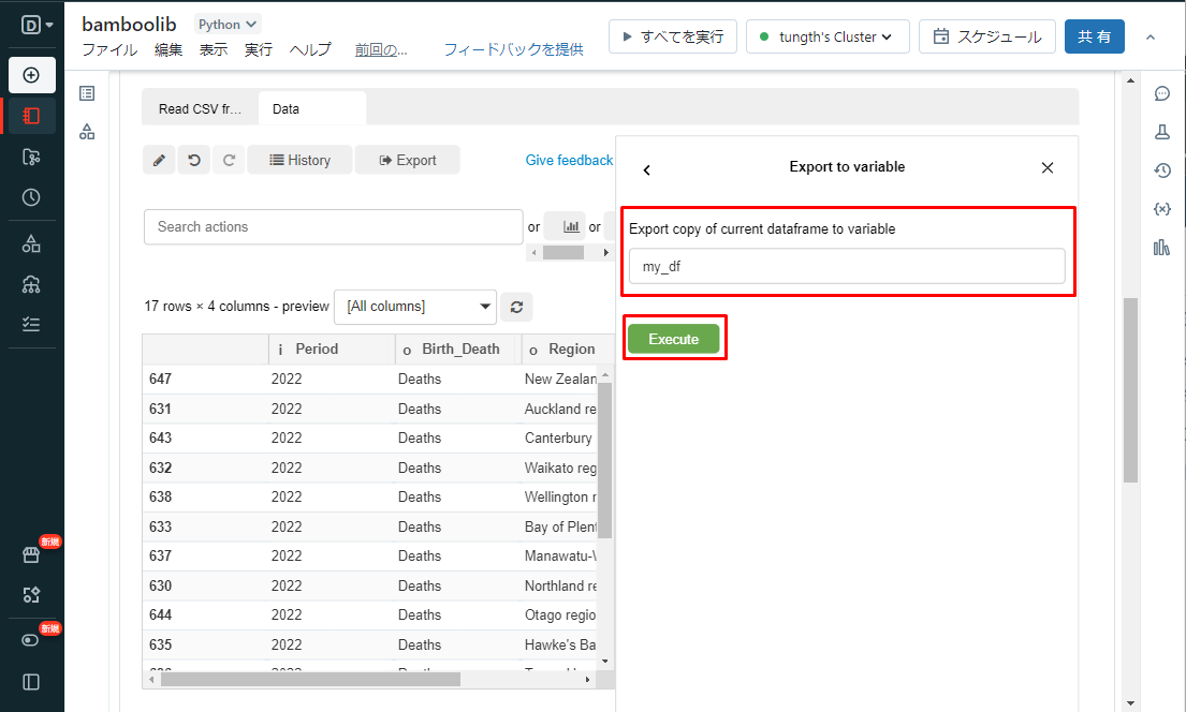Click the my_df variable name field
The width and height of the screenshot is (1186, 712).
[846, 267]
